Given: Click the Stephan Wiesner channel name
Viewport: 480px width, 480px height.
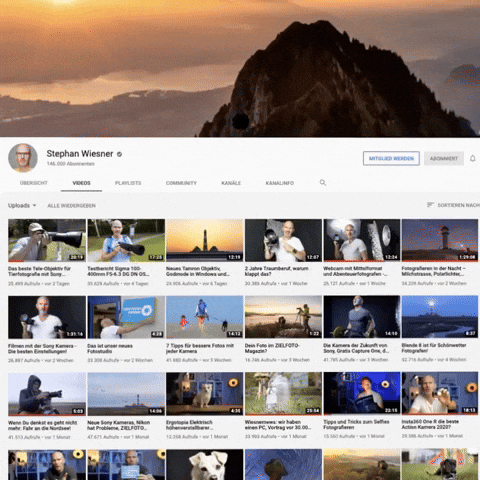Looking at the screenshot, I should point(80,154).
